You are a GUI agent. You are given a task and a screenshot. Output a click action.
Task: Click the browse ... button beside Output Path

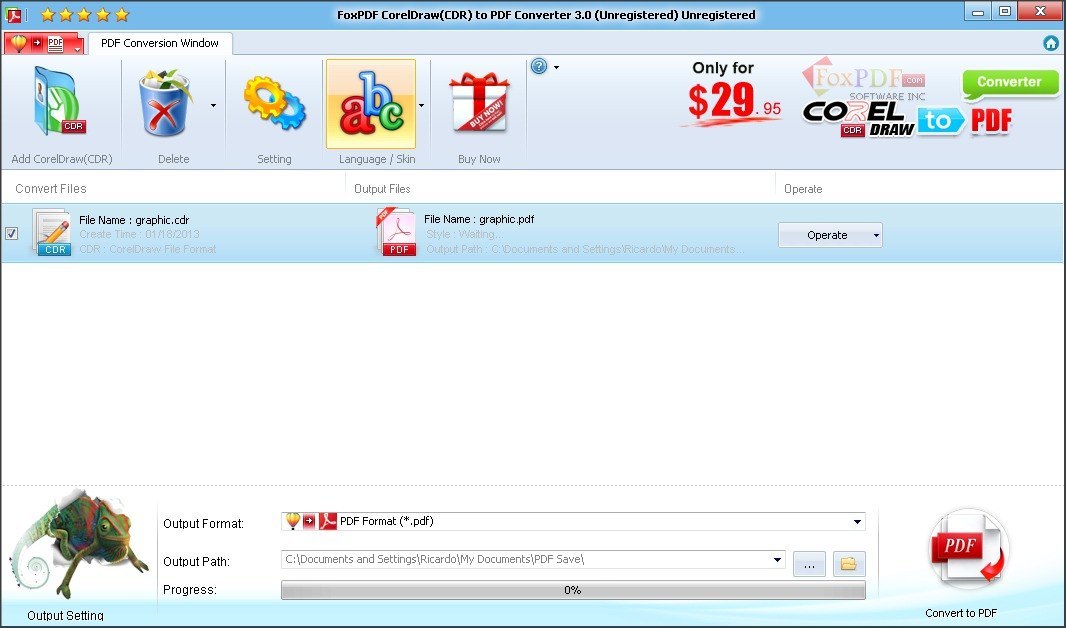(809, 564)
